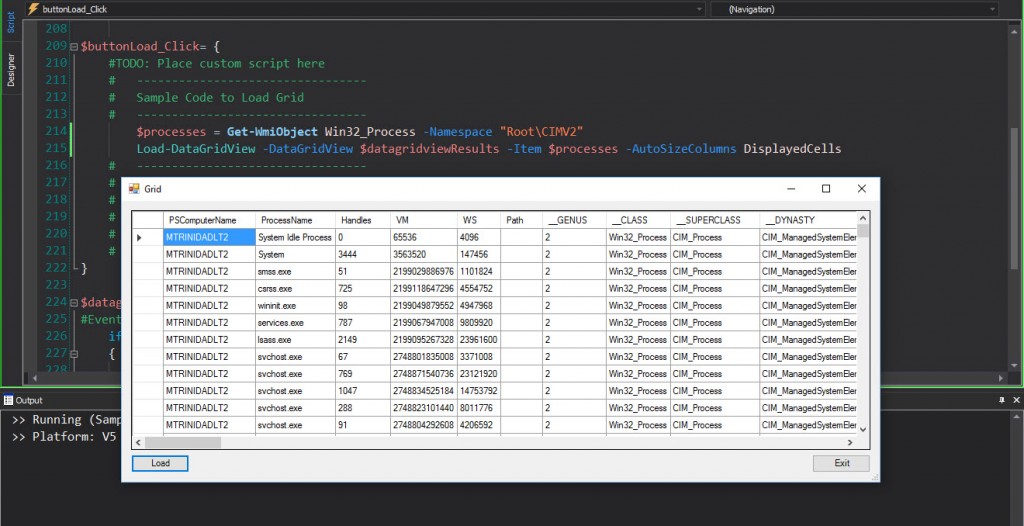Screen dimensions: 1024x526
Task: Click the Load button in Grid window
Action: coord(160,463)
